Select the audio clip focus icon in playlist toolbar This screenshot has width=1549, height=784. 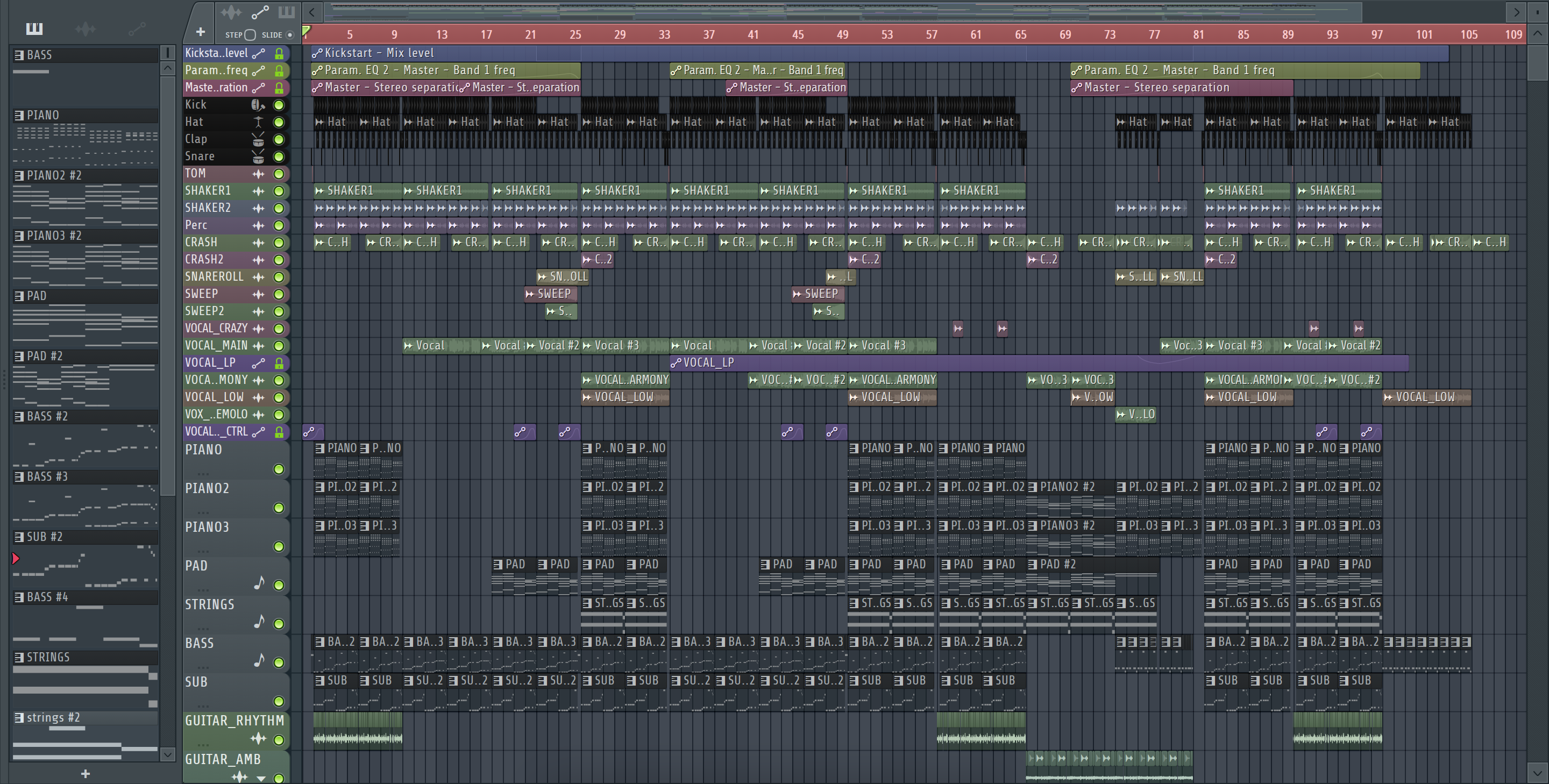tap(231, 12)
